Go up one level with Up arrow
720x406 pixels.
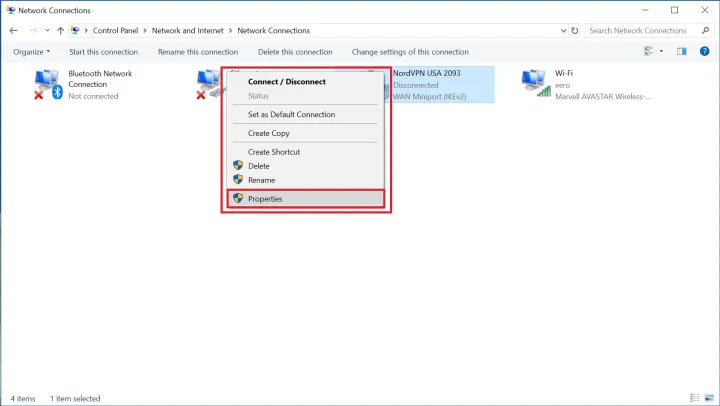[x=60, y=30]
